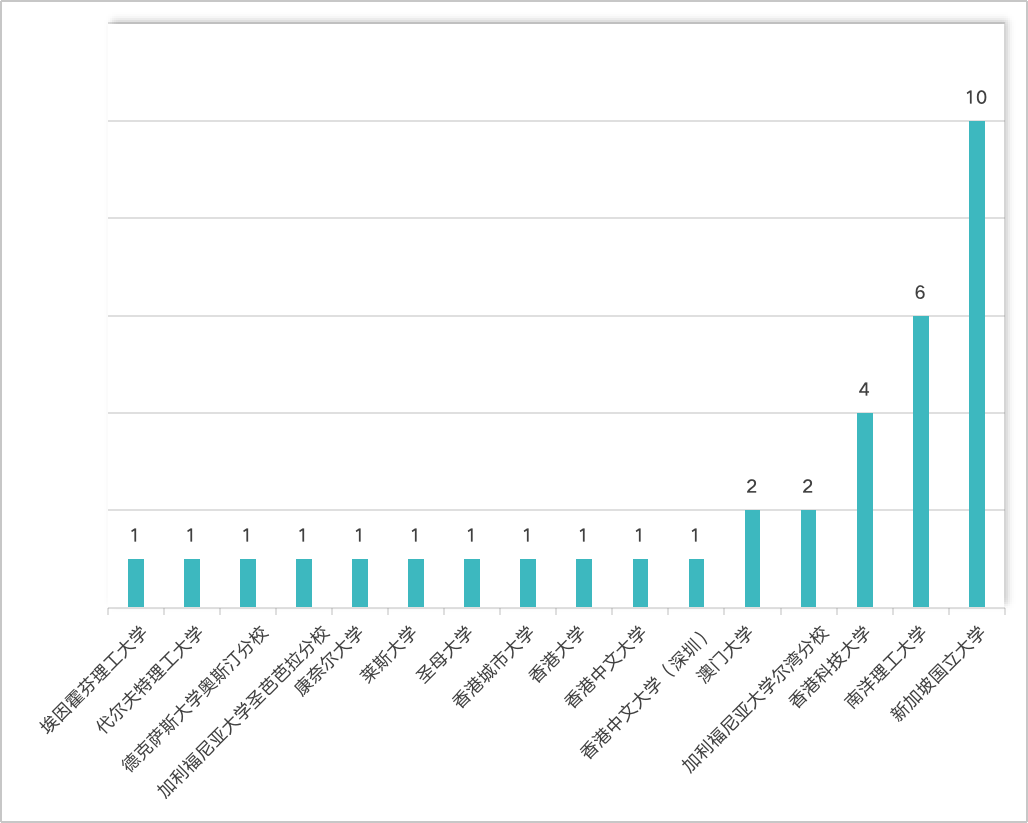1028x823 pixels.
Task: Click the axis label 圣母大学
Action: tap(445, 655)
